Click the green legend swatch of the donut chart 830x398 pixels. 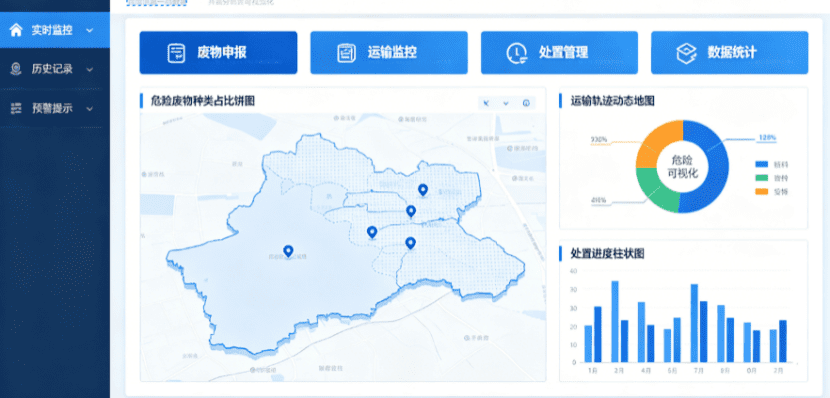pyautogui.click(x=761, y=178)
